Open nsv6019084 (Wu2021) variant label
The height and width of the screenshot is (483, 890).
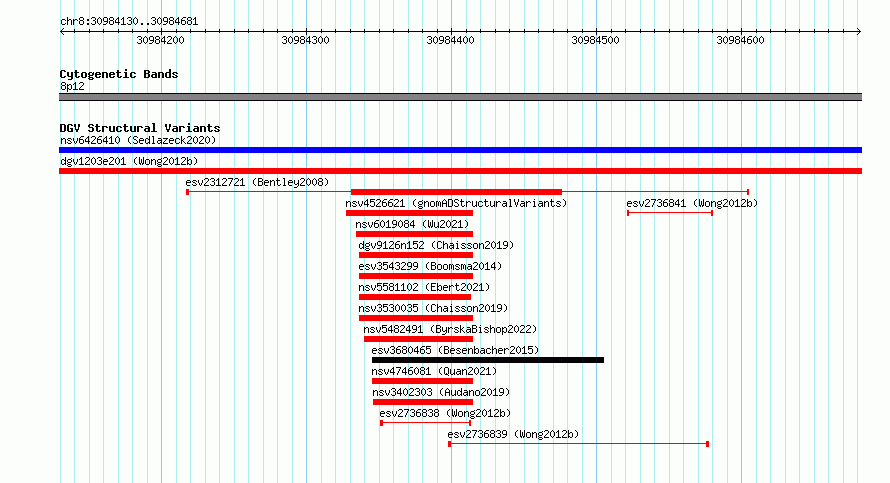click(x=412, y=224)
